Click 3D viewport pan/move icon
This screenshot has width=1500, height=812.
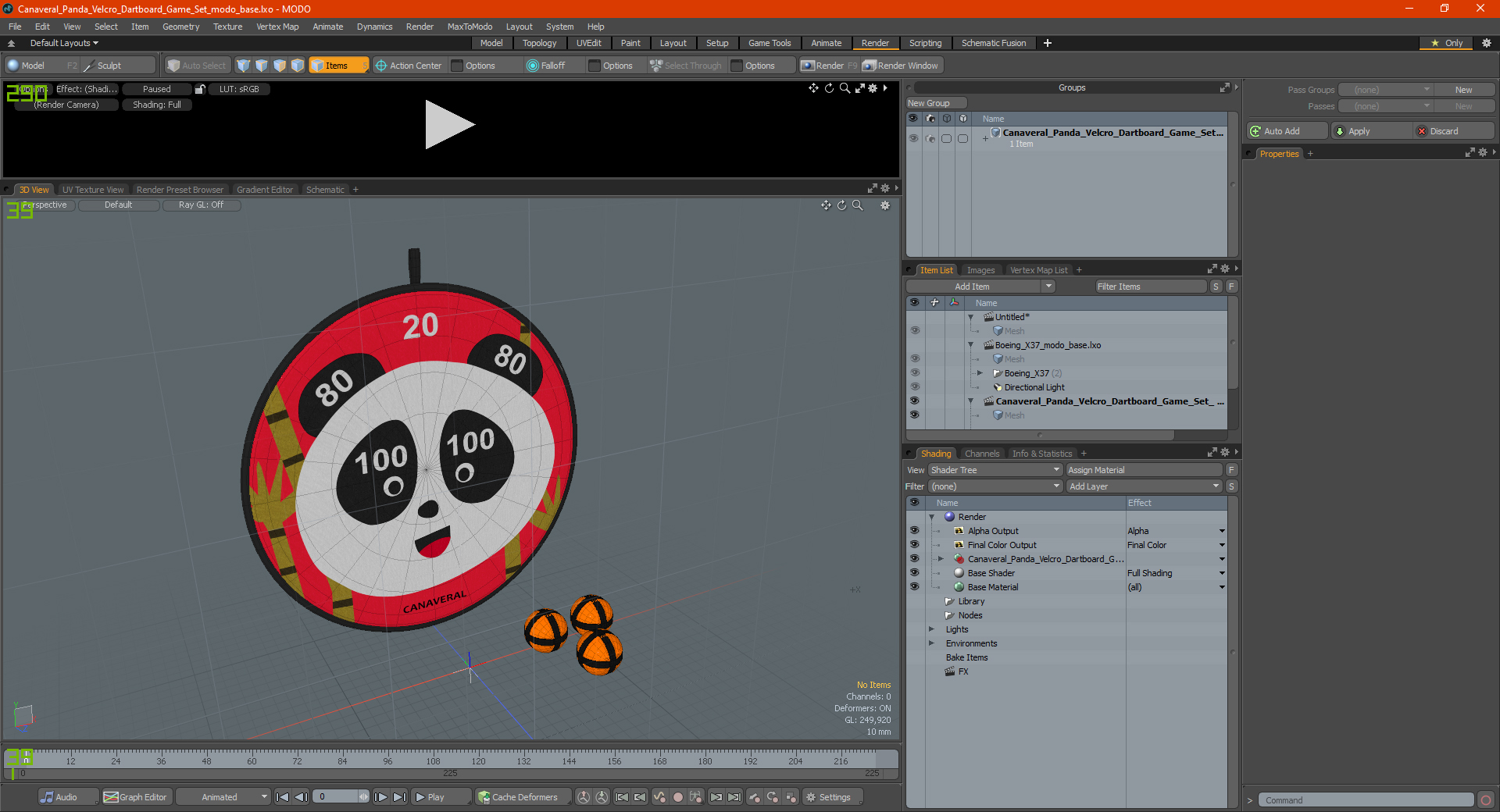point(826,205)
